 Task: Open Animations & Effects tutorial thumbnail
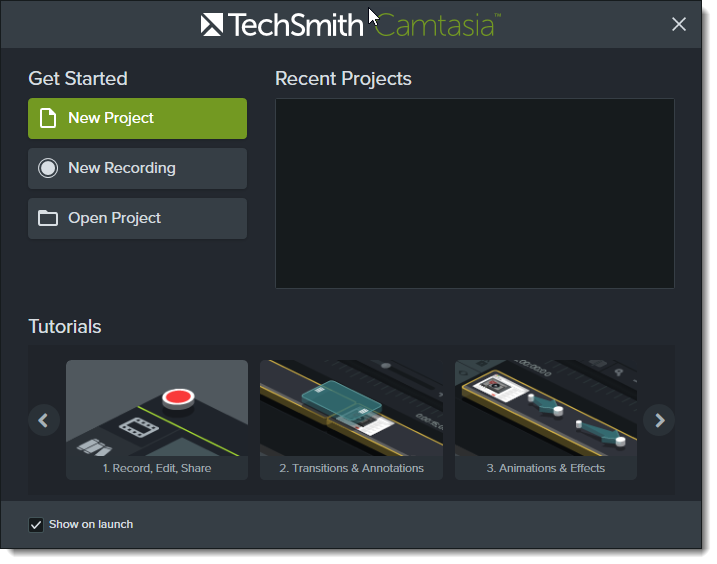pos(546,419)
